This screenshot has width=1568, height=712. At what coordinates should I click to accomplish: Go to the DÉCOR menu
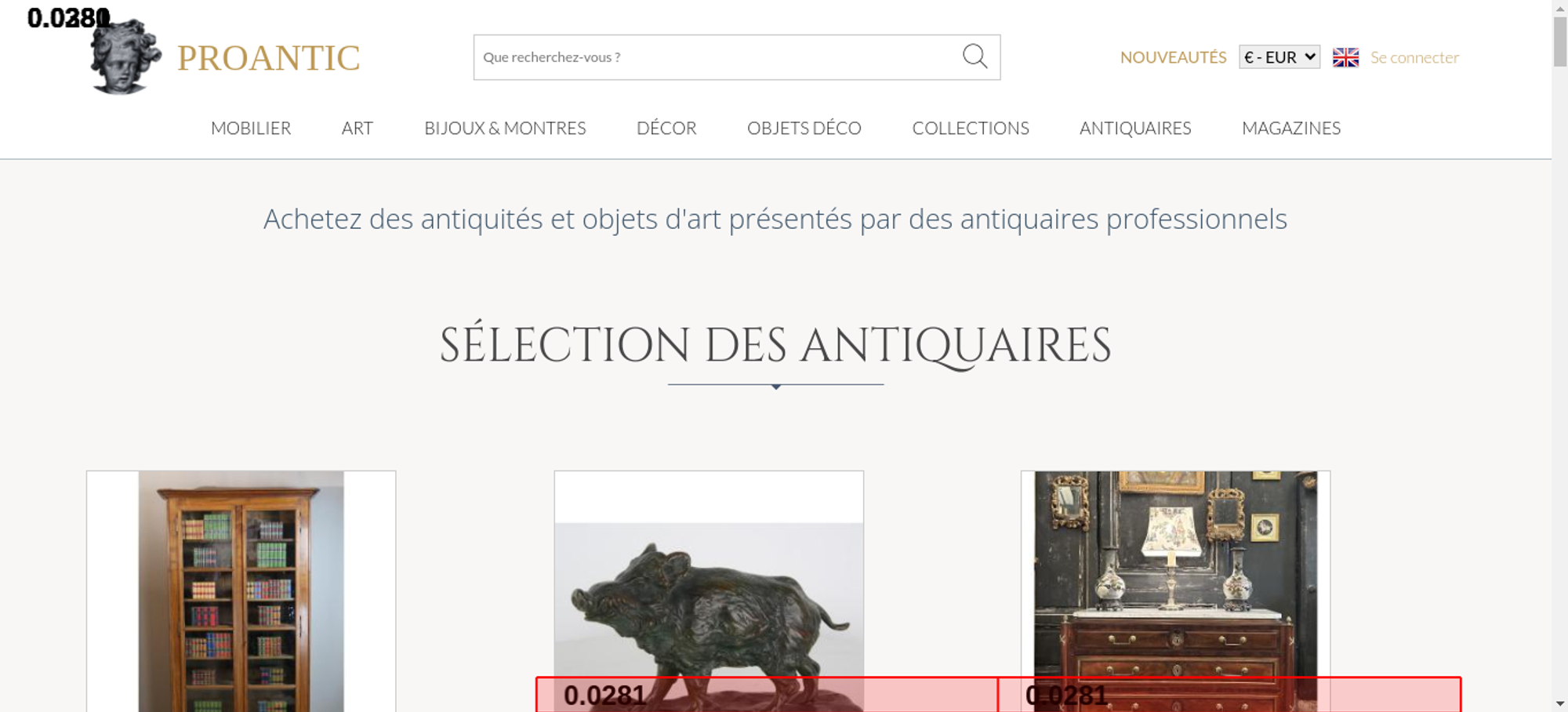tap(666, 128)
